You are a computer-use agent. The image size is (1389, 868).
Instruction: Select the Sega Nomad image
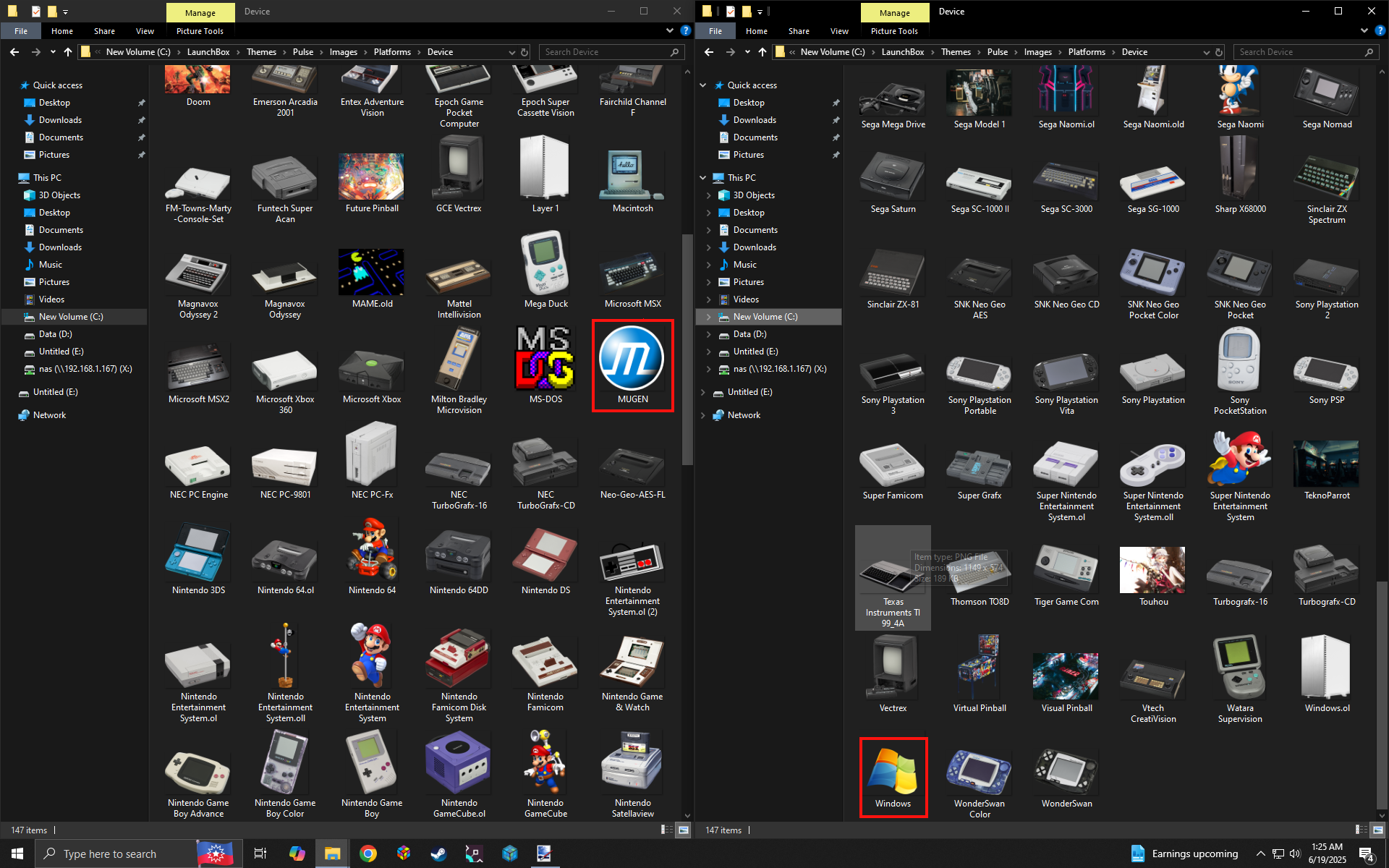click(x=1327, y=98)
